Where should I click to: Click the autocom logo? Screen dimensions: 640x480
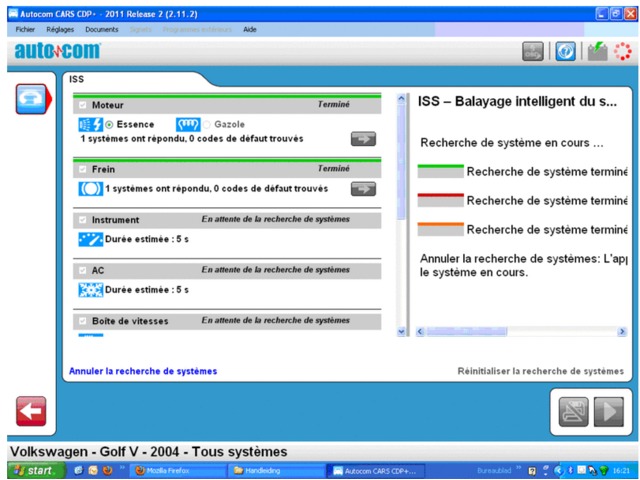(58, 51)
